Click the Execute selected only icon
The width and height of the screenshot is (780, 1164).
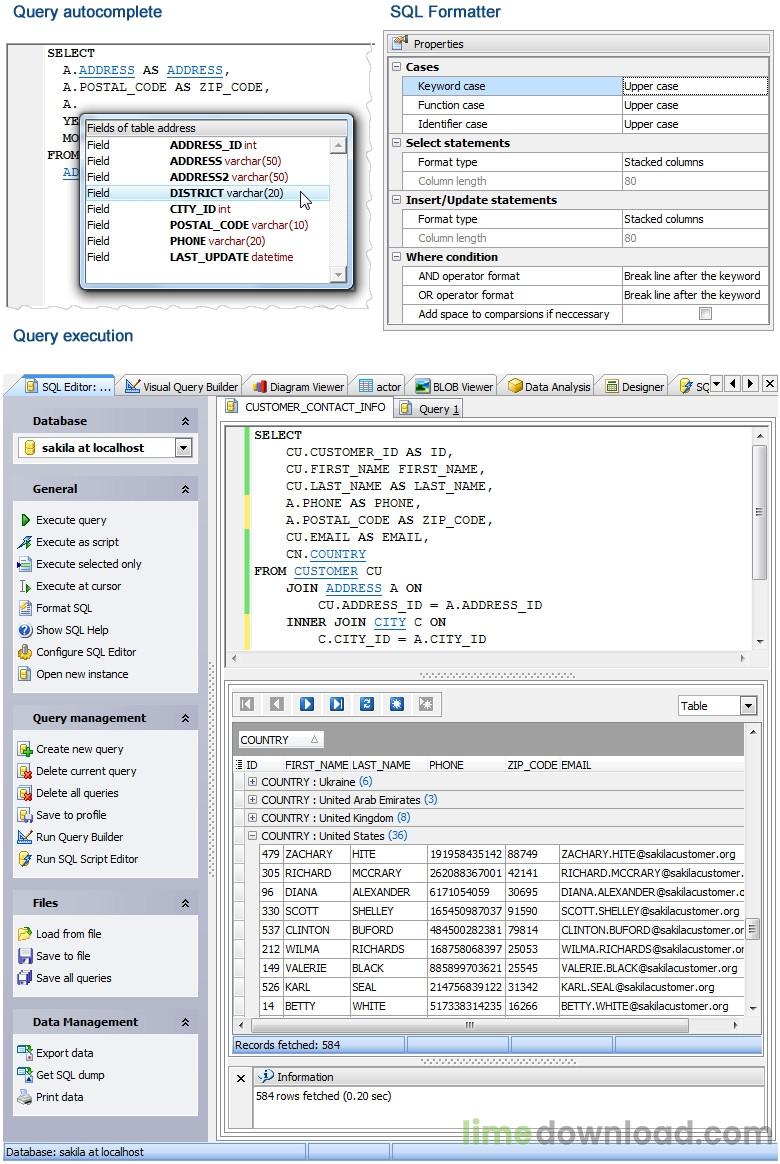25,564
